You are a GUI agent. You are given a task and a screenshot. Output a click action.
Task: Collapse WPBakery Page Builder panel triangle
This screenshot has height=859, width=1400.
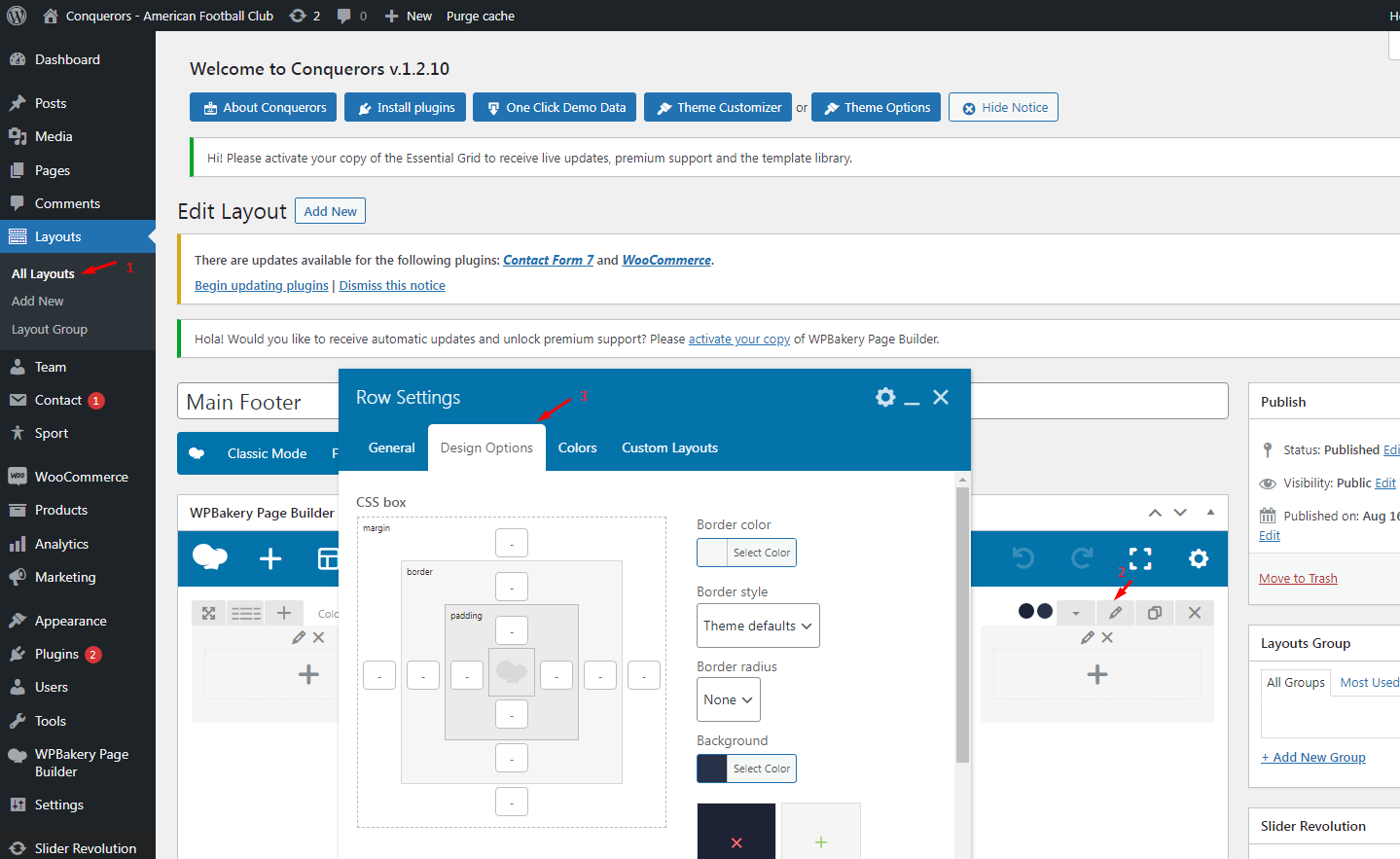click(x=1210, y=512)
